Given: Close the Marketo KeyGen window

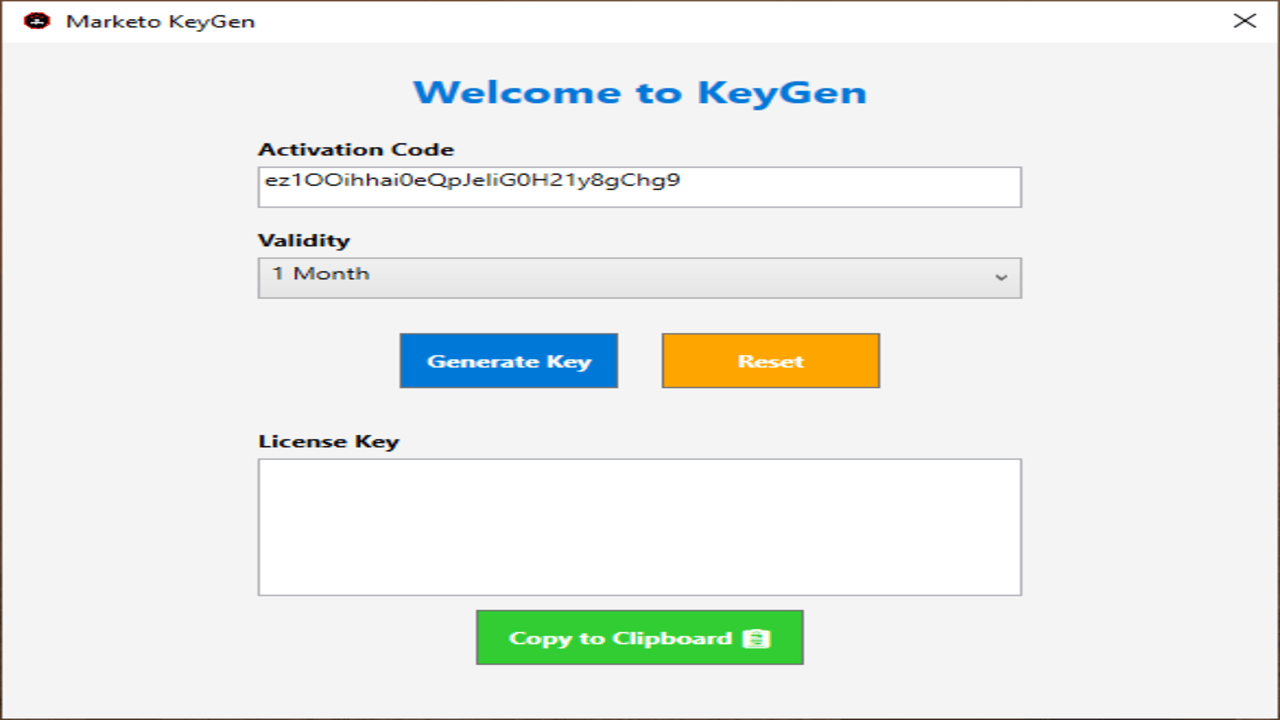Looking at the screenshot, I should [x=1244, y=21].
